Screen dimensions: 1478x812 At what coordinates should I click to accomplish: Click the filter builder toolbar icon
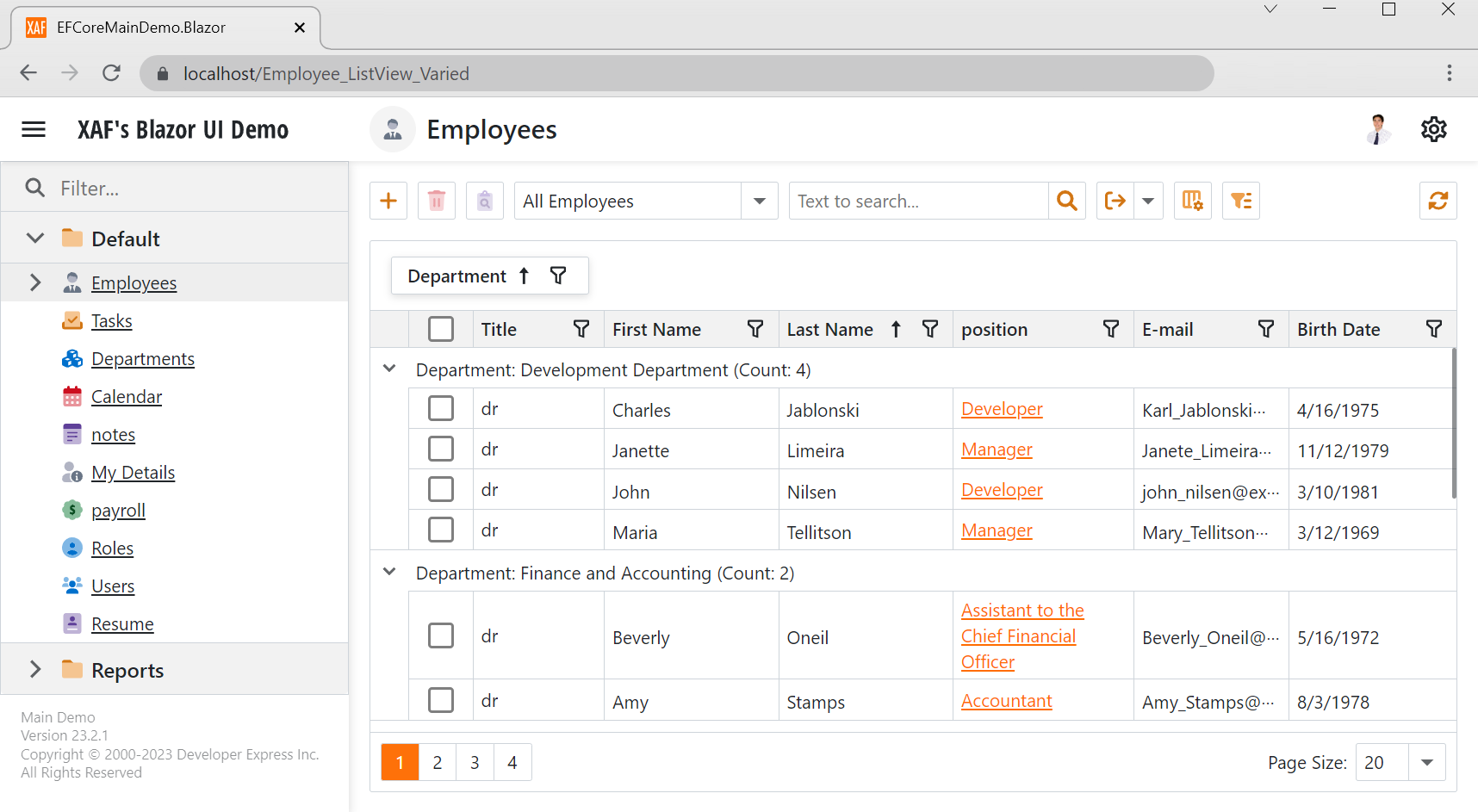click(x=1241, y=201)
